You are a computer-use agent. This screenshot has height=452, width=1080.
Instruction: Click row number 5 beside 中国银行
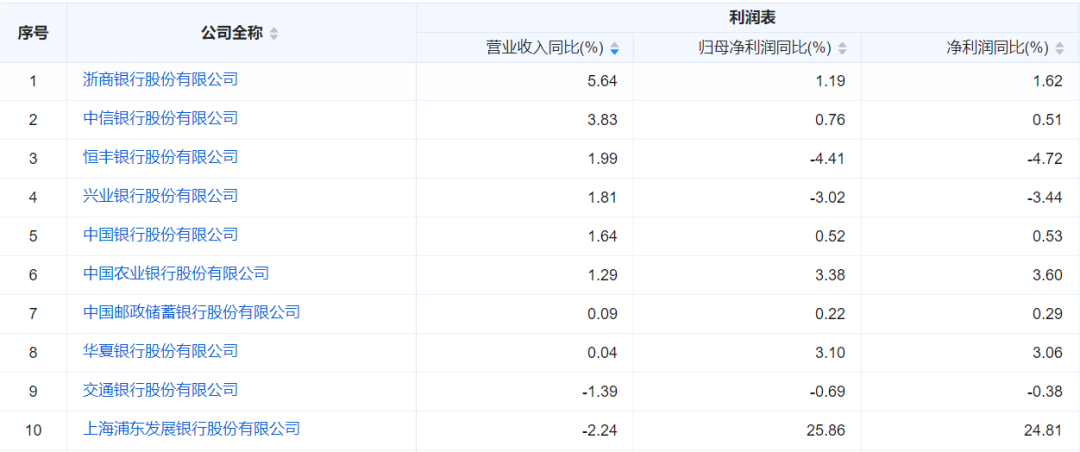(33, 236)
